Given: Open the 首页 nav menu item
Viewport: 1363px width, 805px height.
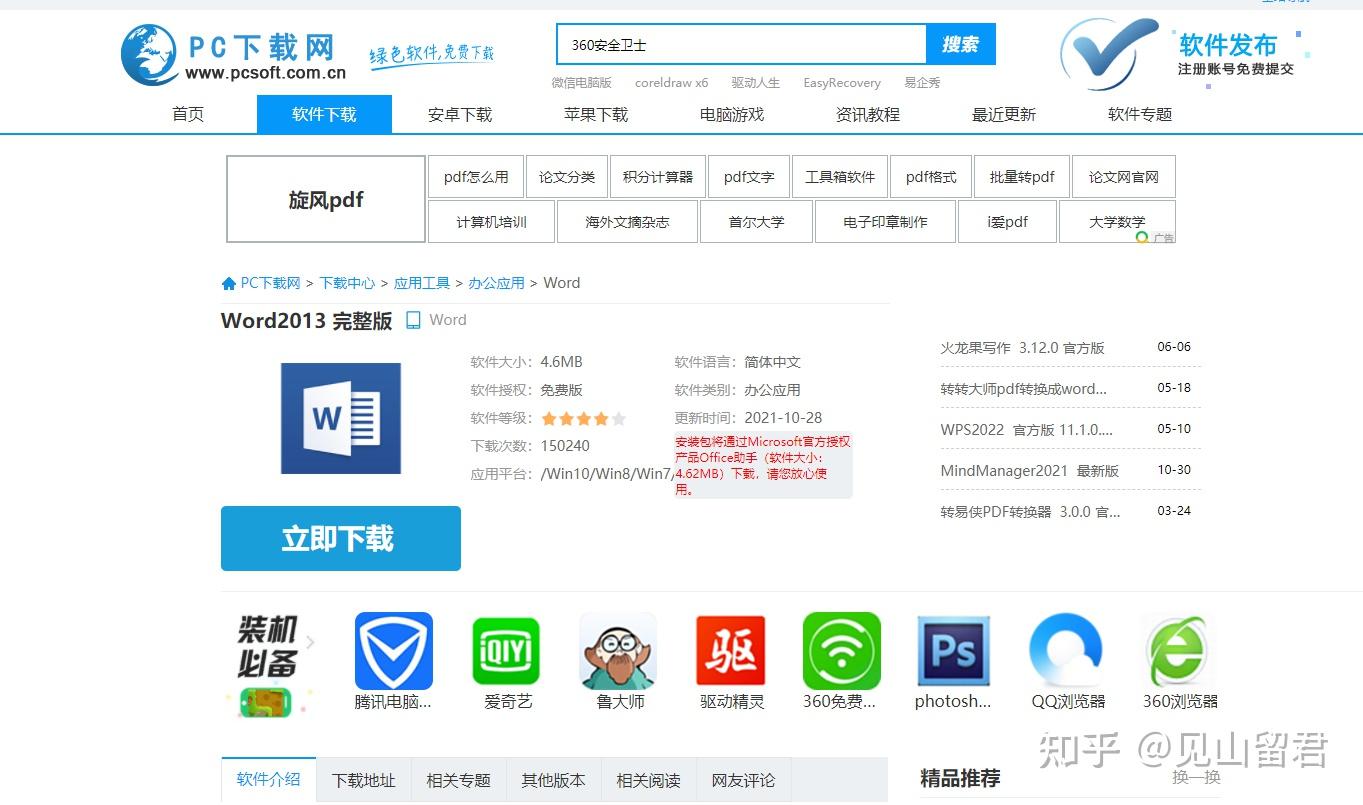Looking at the screenshot, I should pos(188,114).
